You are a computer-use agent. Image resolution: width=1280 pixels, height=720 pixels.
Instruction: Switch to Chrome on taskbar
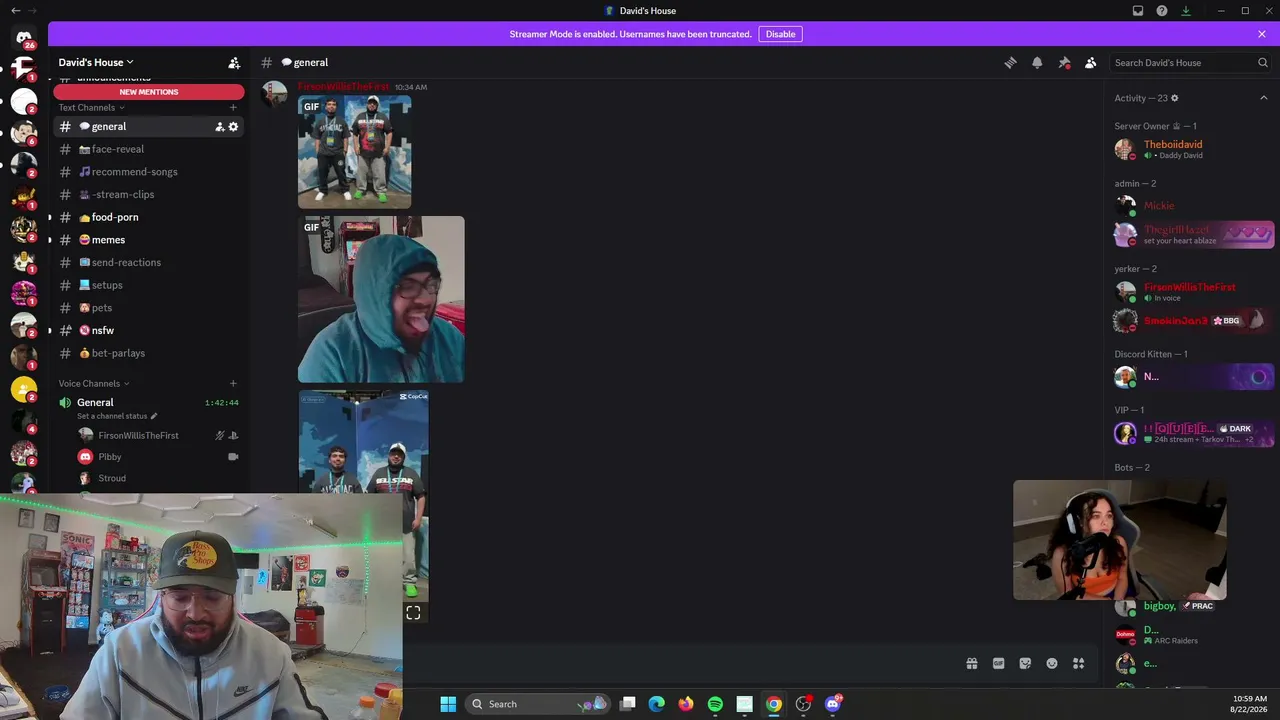[774, 704]
